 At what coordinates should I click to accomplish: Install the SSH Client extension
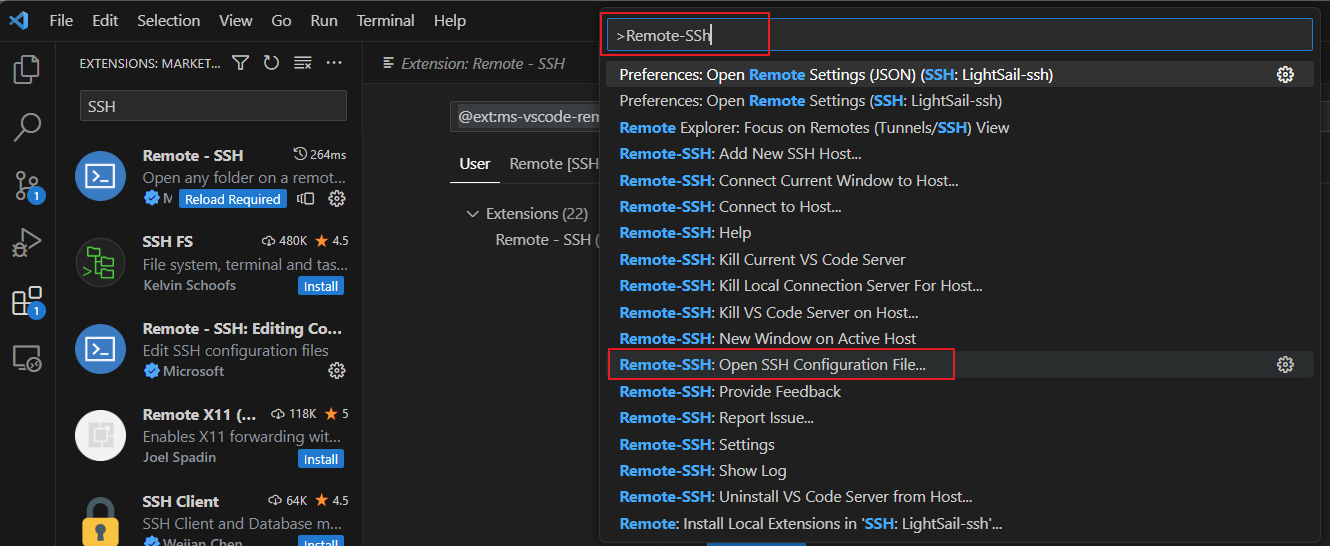click(x=321, y=541)
